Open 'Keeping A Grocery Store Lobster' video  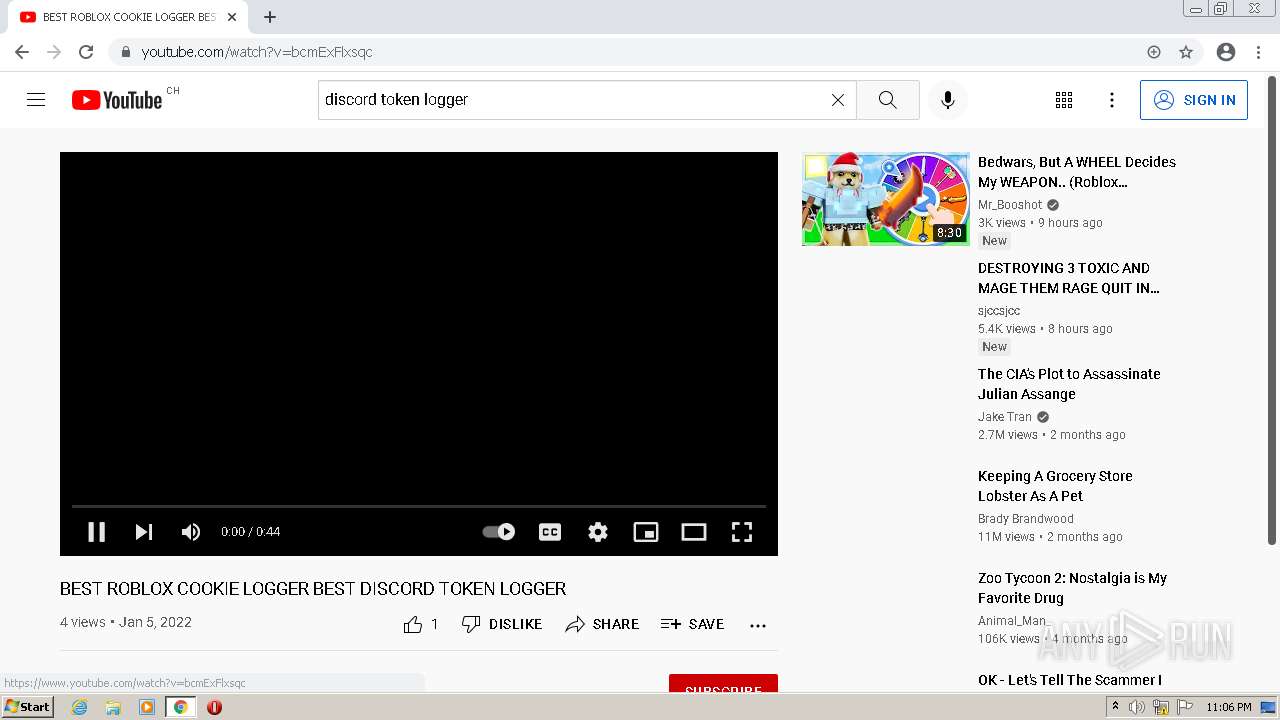click(1055, 486)
